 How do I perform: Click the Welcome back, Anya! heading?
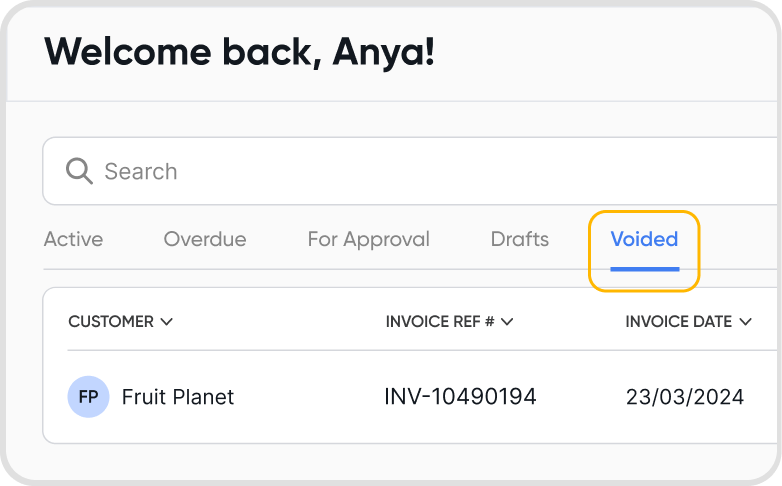(239, 52)
